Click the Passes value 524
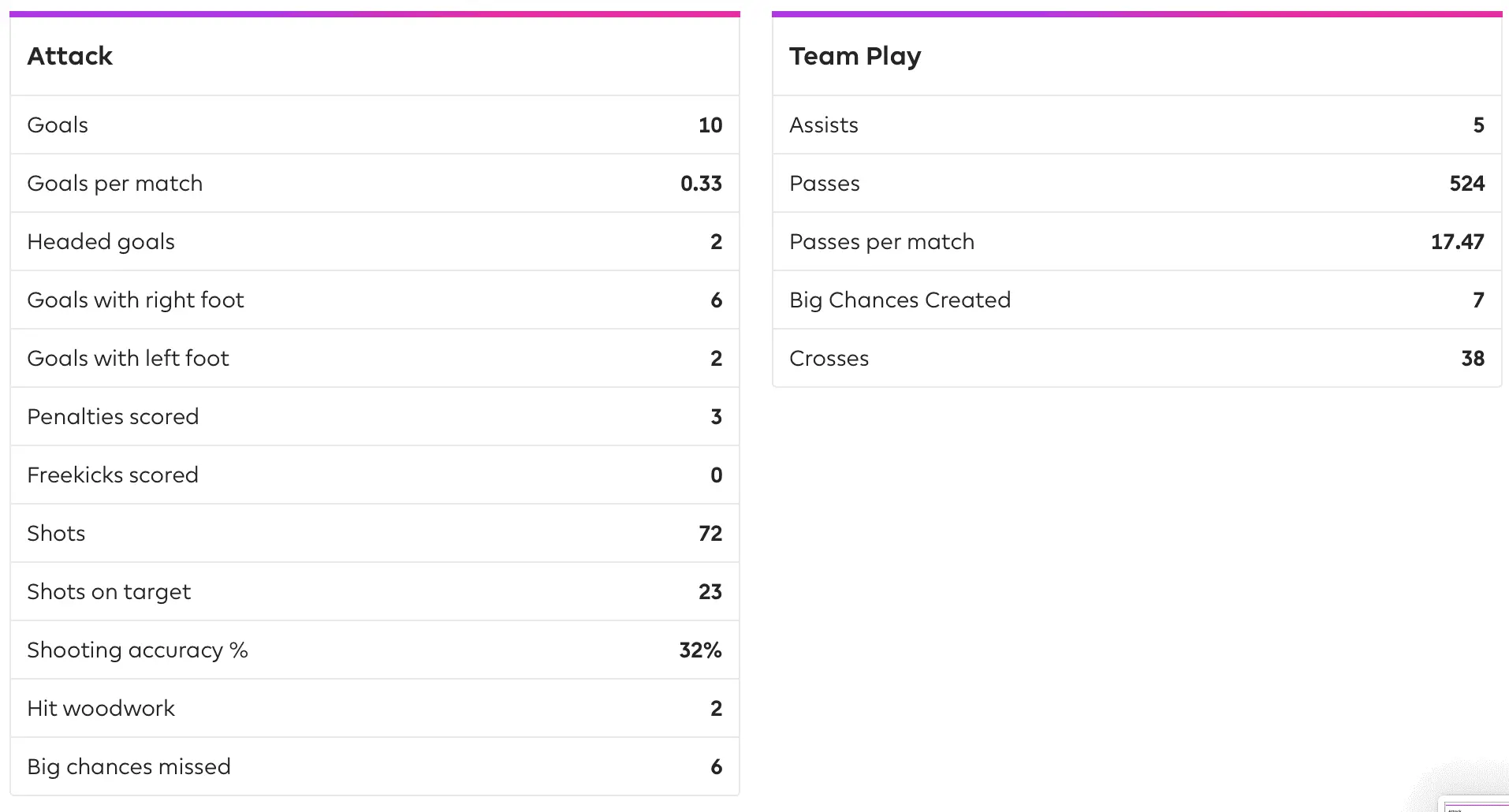This screenshot has height=812, width=1509. click(1466, 183)
